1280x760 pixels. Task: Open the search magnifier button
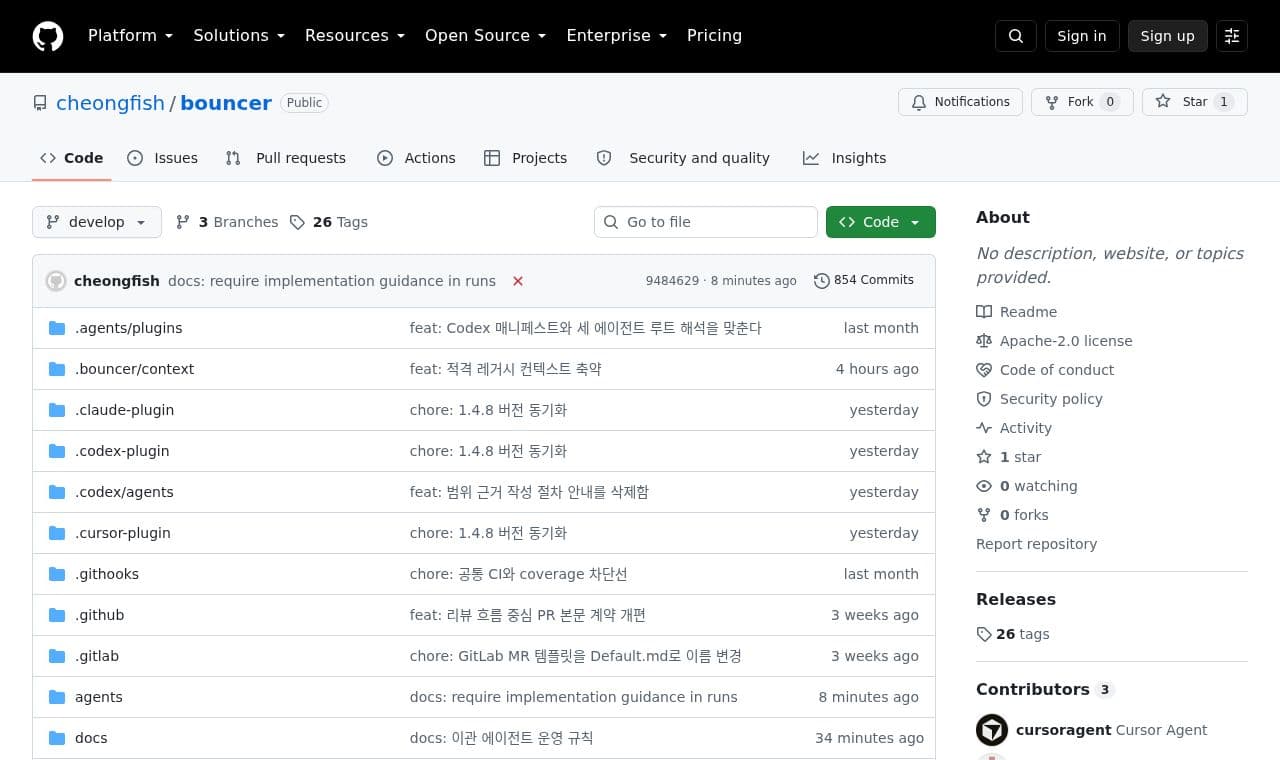click(x=1016, y=36)
